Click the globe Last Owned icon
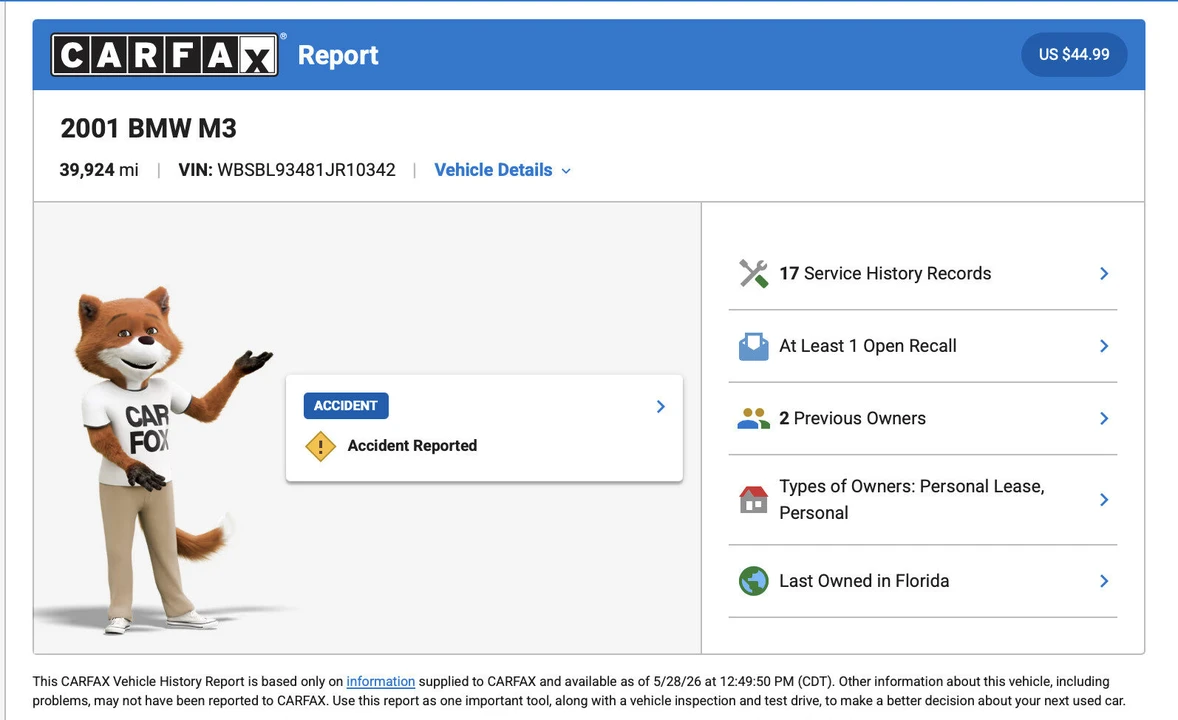Viewport: 1178px width, 720px height. 753,581
